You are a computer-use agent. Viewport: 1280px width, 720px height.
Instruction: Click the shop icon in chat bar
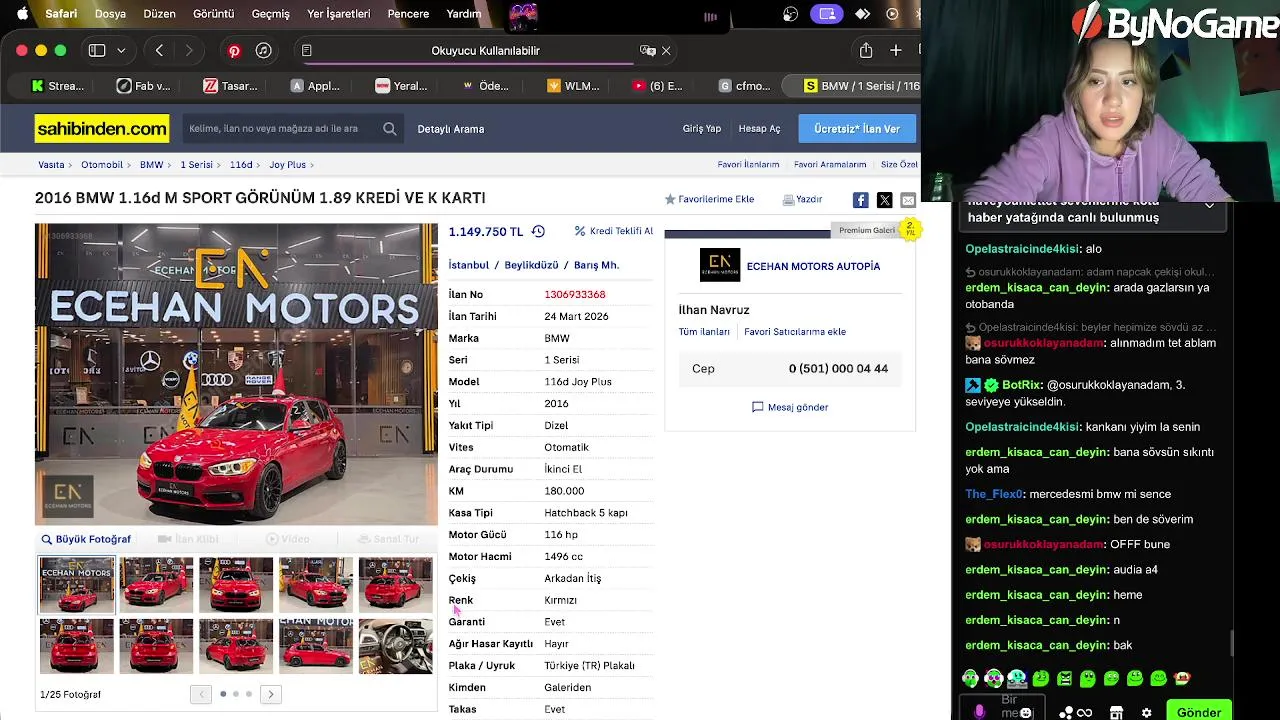click(x=1116, y=713)
